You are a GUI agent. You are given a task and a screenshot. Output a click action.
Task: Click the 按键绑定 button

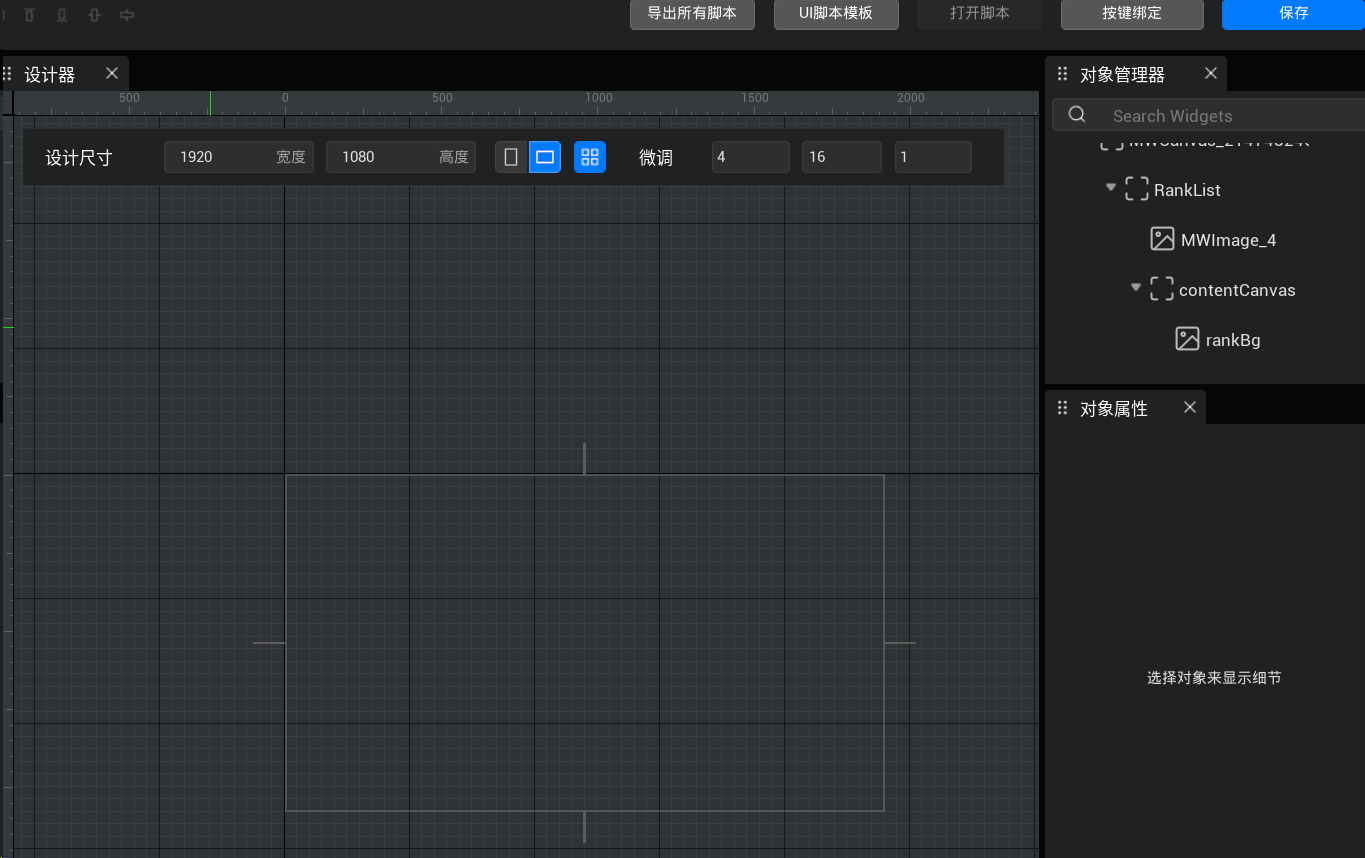1132,14
